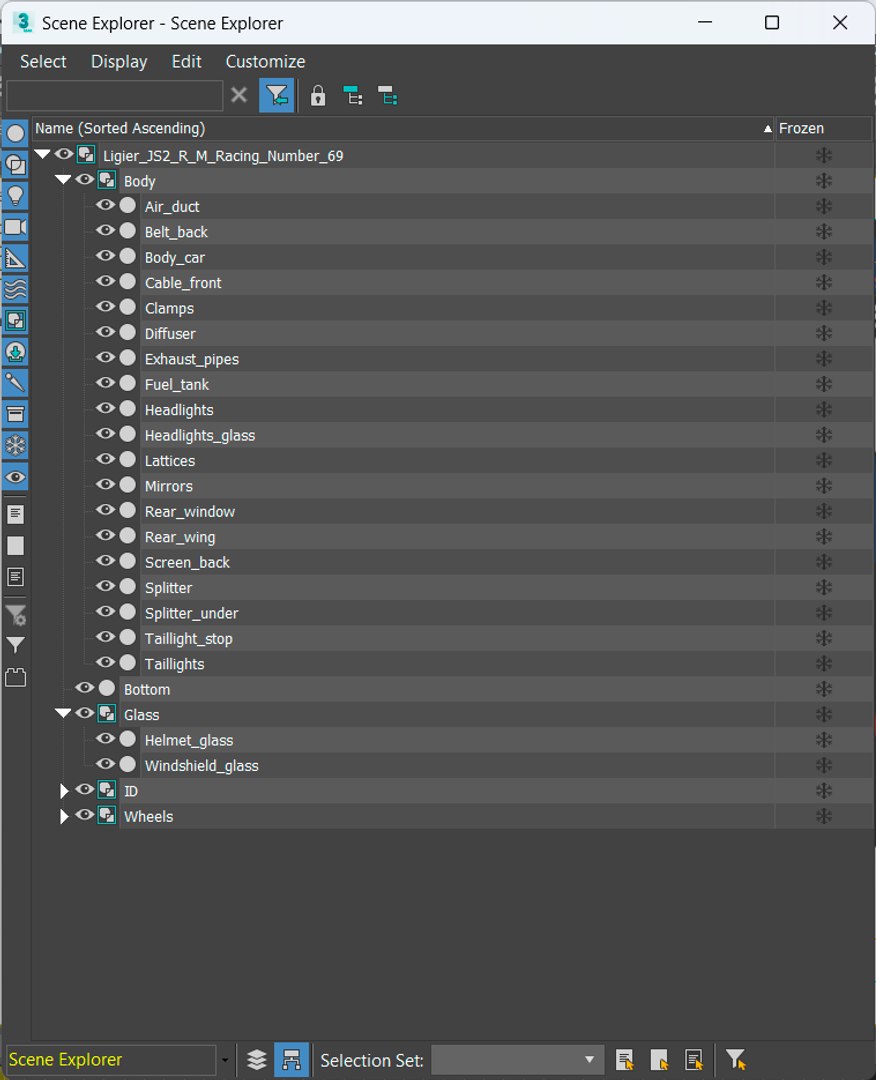This screenshot has width=876, height=1080.
Task: Switch to Sort By Layer mode
Action: coord(257,1059)
